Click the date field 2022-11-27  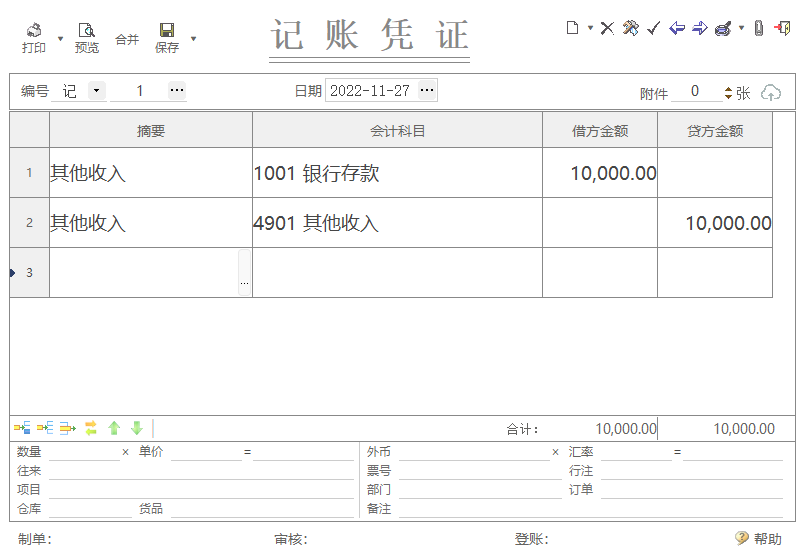click(x=371, y=91)
